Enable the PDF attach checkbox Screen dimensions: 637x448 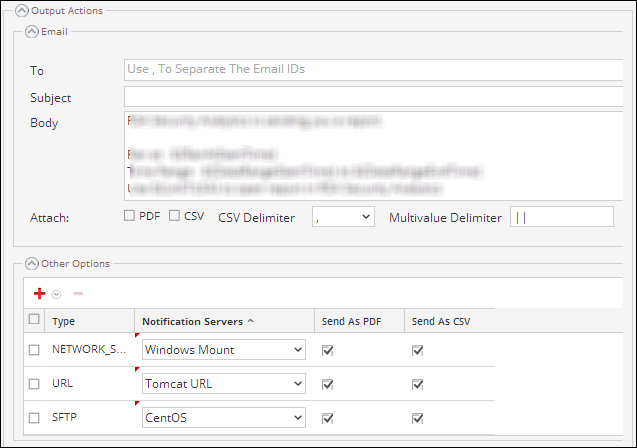[x=129, y=216]
